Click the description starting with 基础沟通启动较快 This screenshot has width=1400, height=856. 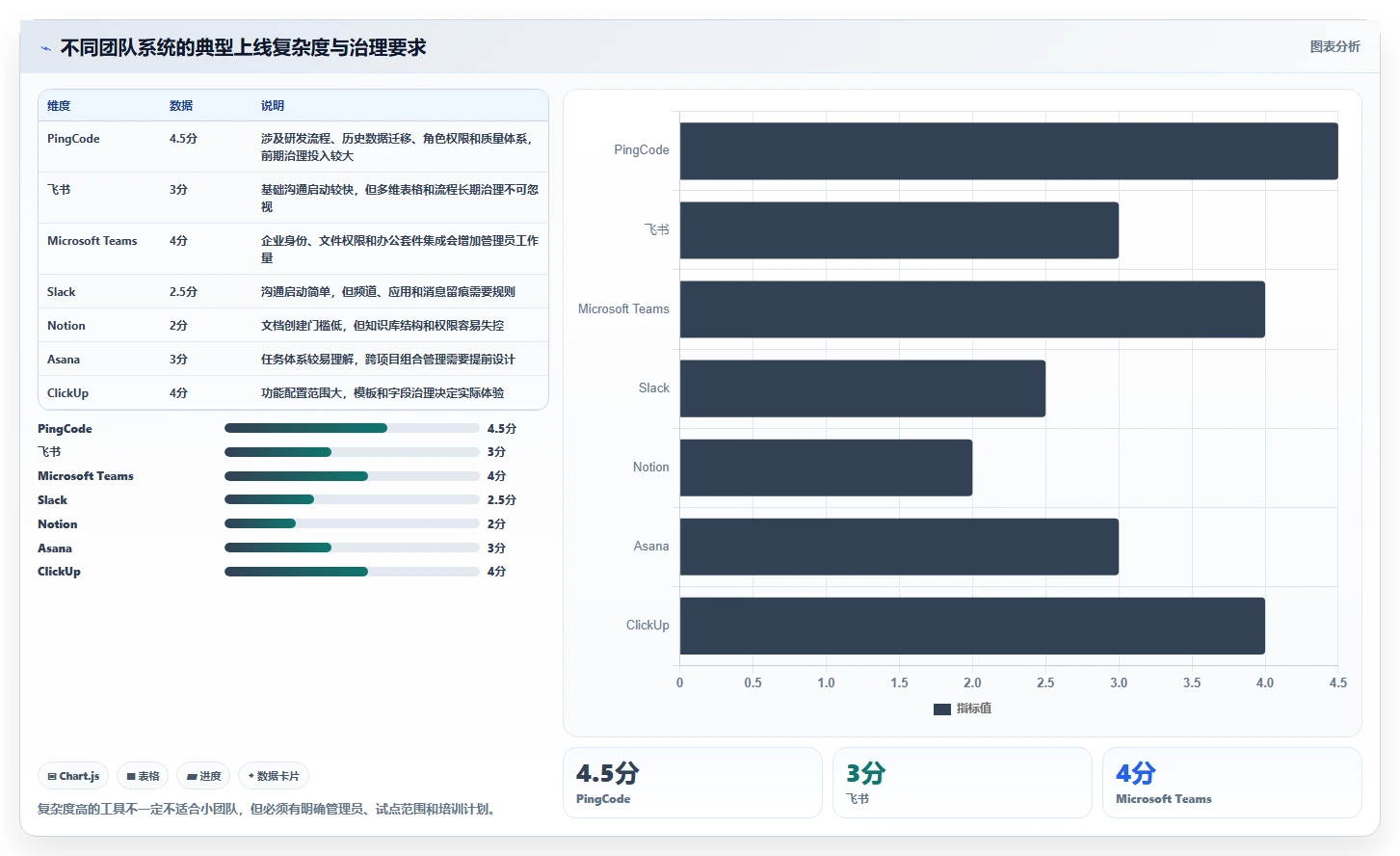point(399,199)
